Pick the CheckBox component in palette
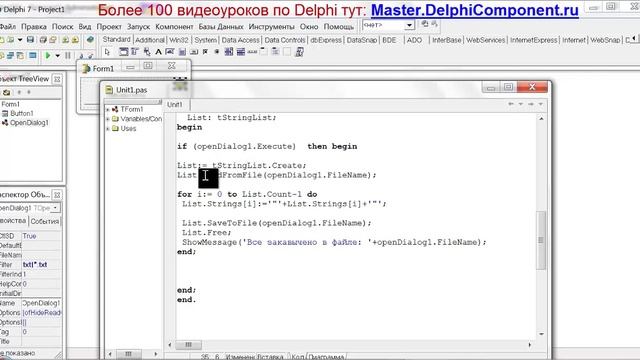Viewport: 640px width, 360px height. 205,52
